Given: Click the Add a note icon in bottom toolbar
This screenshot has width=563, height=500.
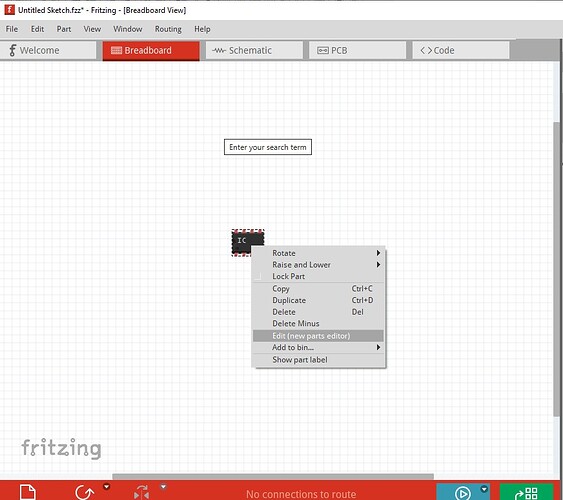Looking at the screenshot, I should [28, 492].
